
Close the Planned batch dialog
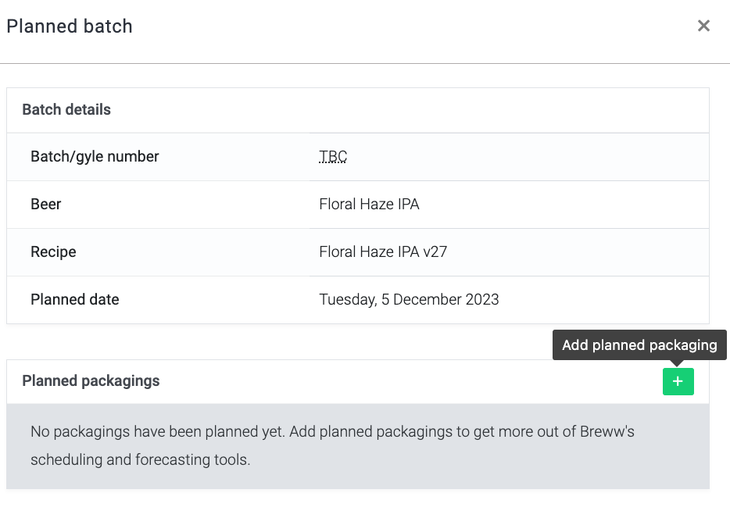point(704,26)
